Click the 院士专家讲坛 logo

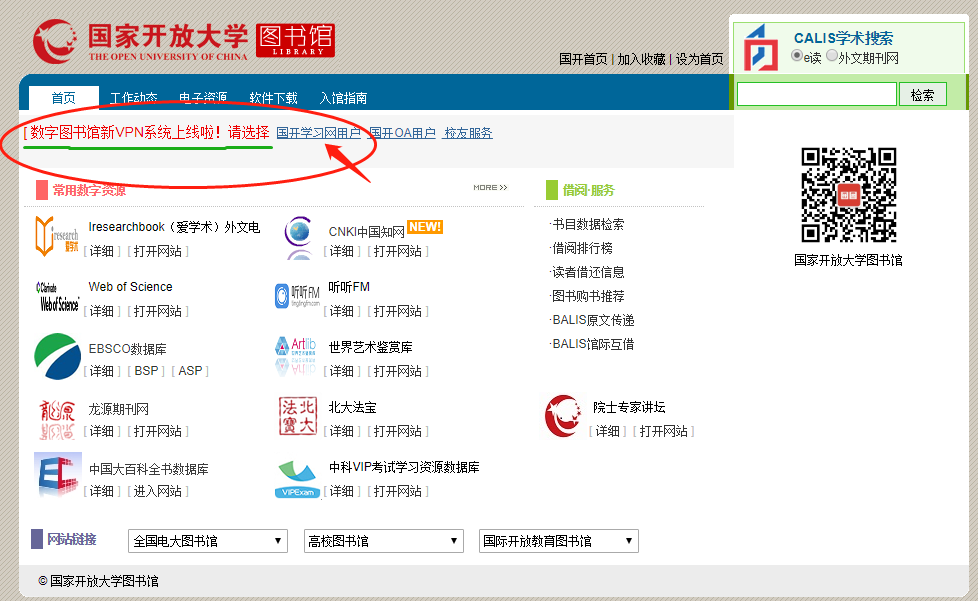click(x=563, y=416)
